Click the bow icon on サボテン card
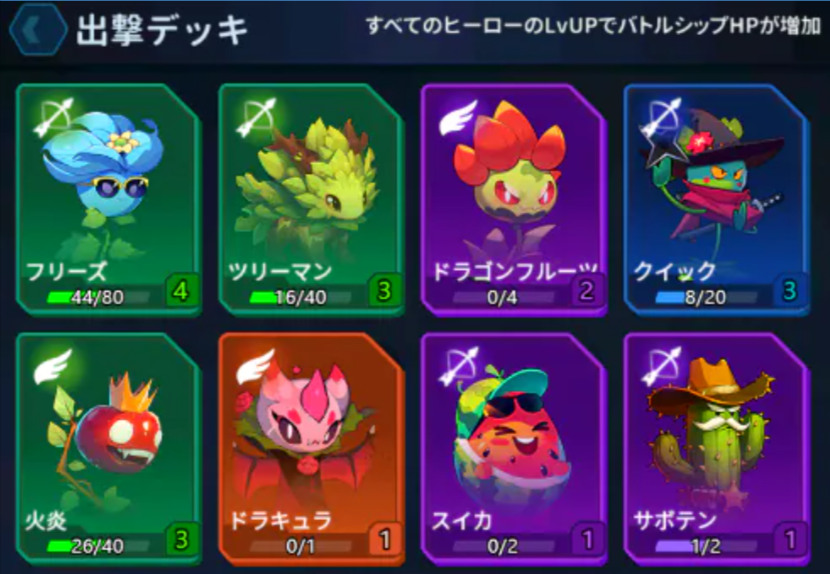Image resolution: width=830 pixels, height=574 pixels. [x=661, y=366]
